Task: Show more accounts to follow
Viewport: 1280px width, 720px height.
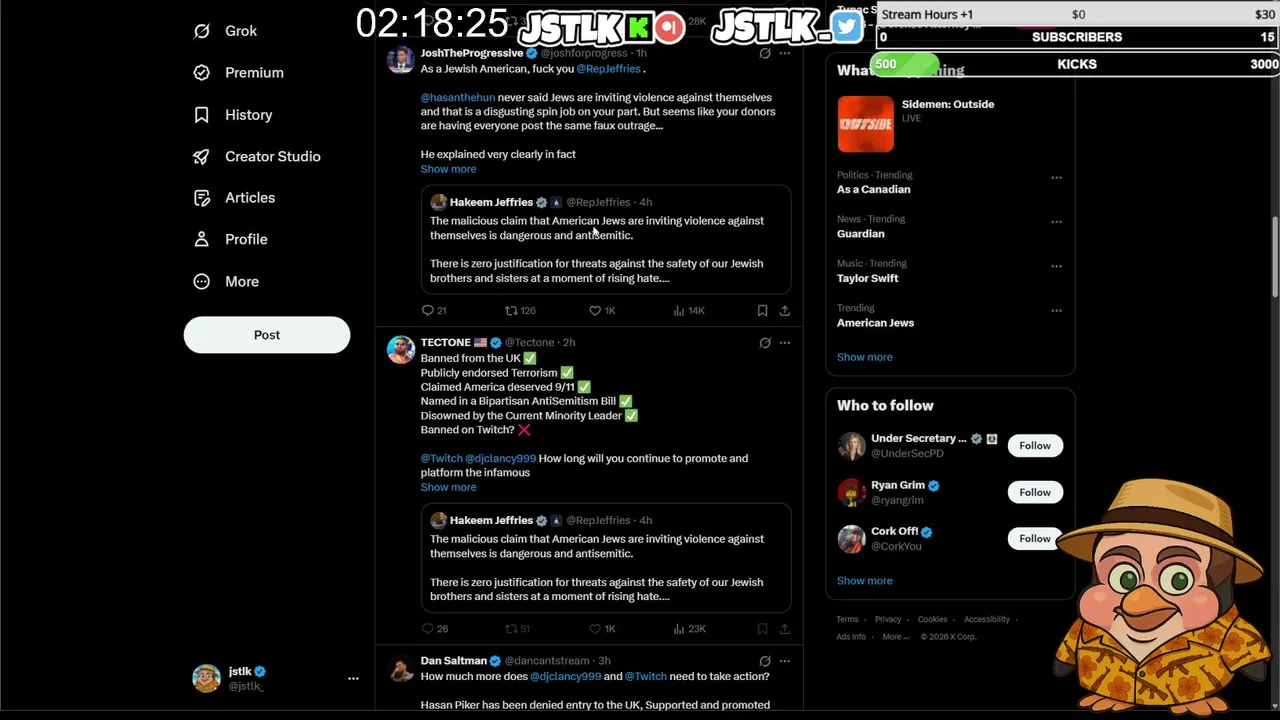Action: 865,581
